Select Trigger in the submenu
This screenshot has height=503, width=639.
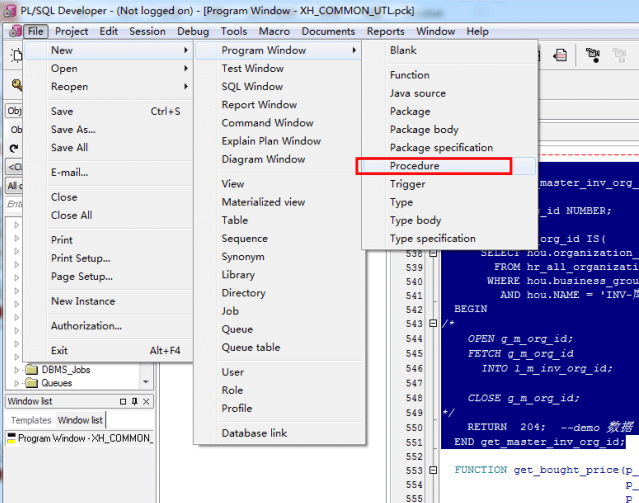(x=448, y=184)
